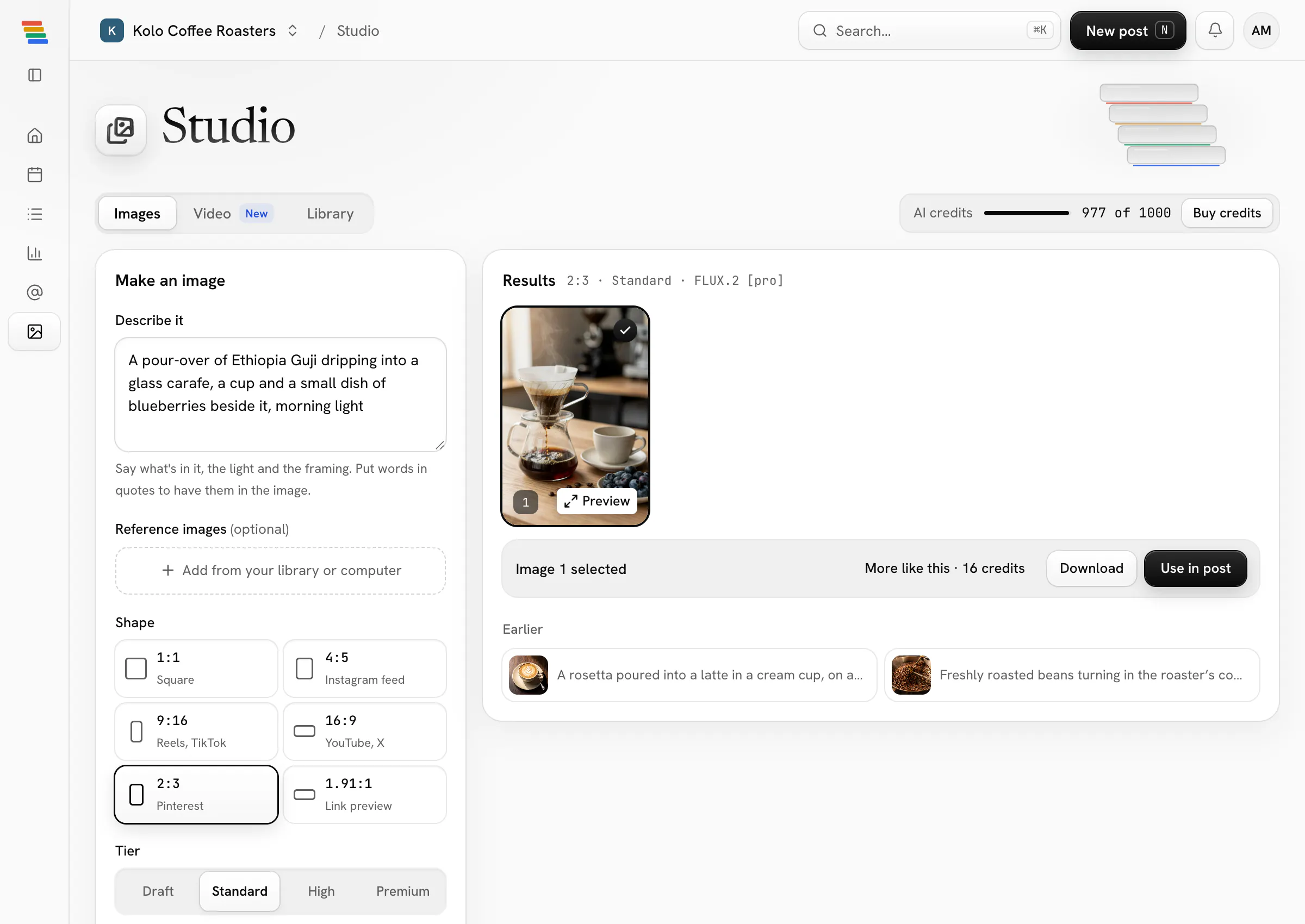Click Buy credits

point(1227,213)
